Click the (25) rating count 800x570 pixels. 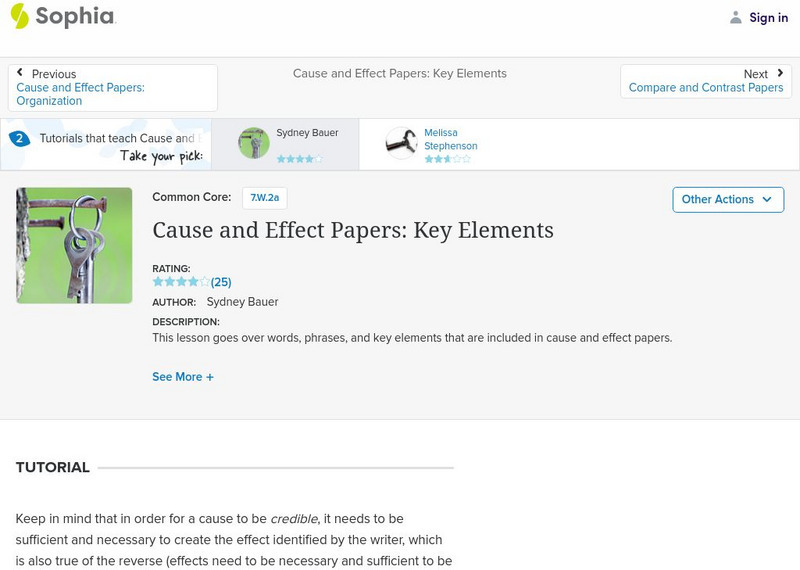tap(221, 282)
